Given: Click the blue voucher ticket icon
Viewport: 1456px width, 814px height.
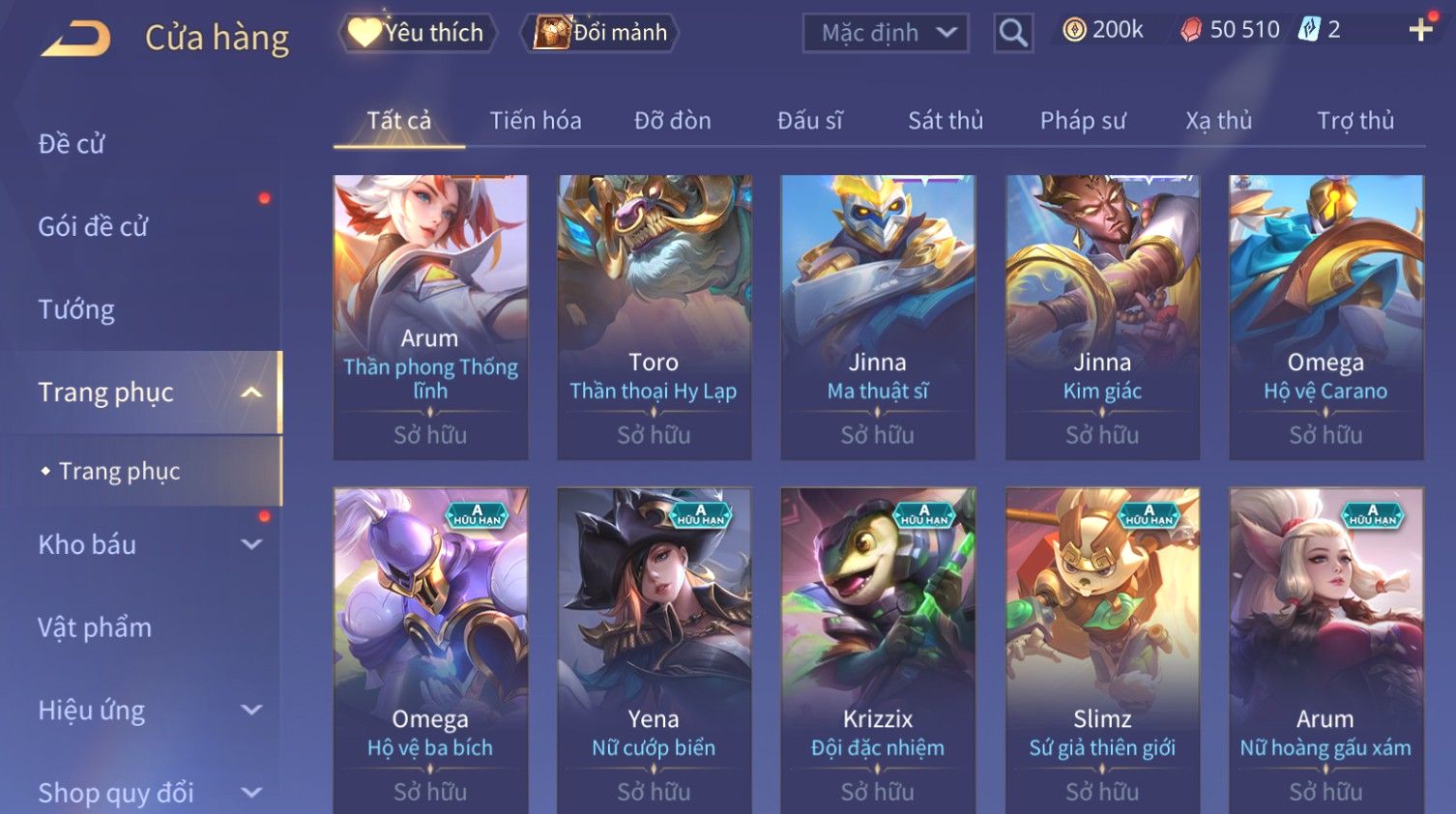Looking at the screenshot, I should tap(1309, 30).
